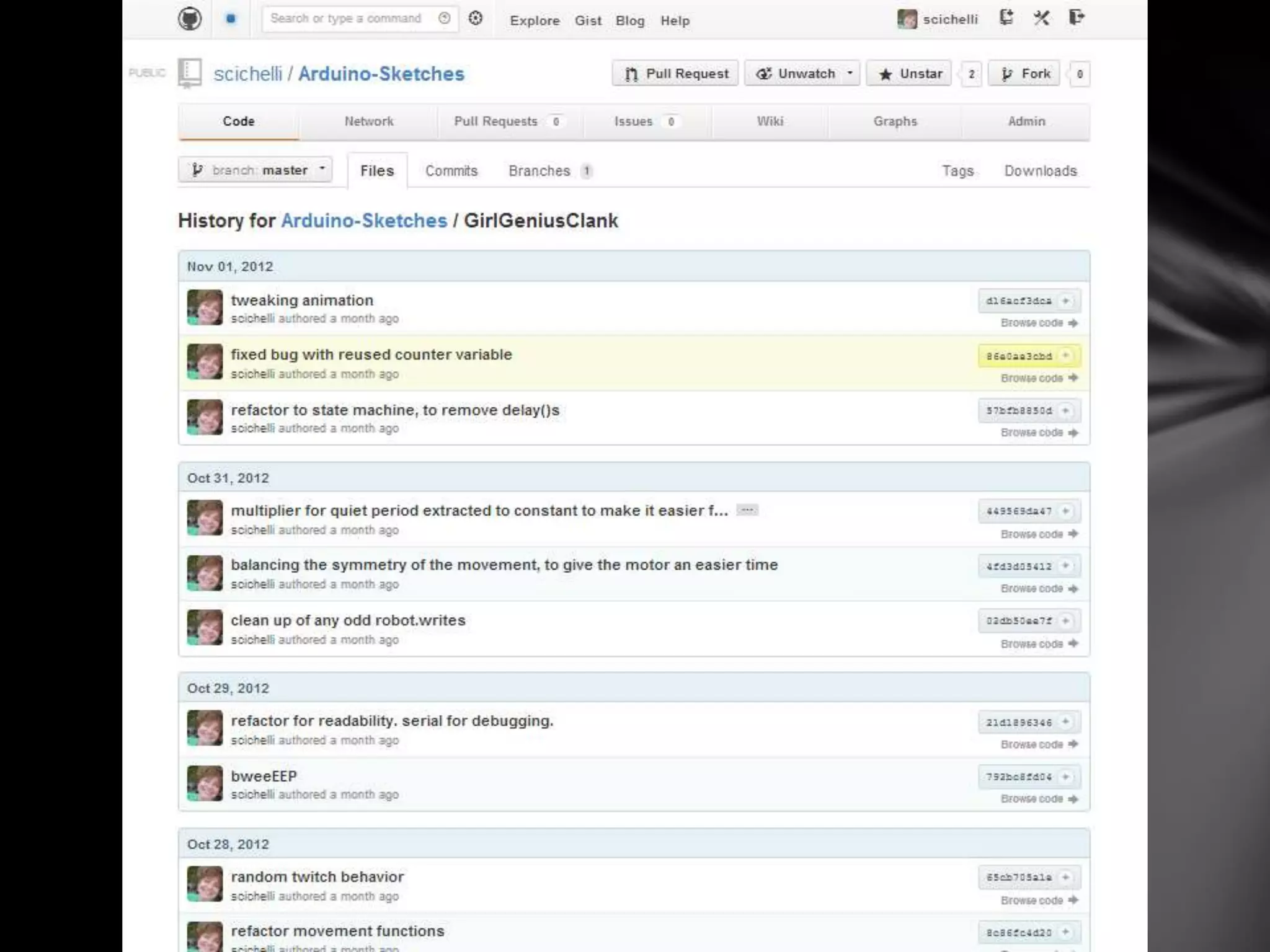
Task: Toggle Unstar on this repository
Action: pos(909,74)
